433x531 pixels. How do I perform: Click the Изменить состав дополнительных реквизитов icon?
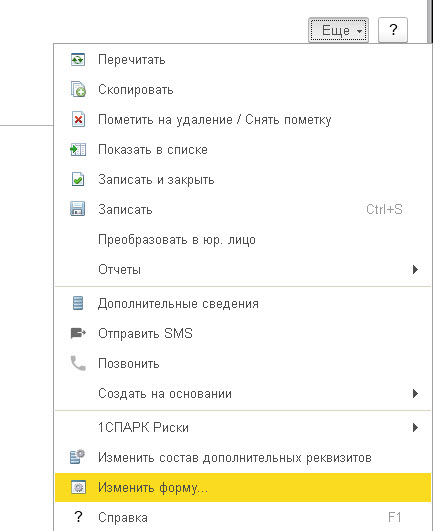click(77, 457)
